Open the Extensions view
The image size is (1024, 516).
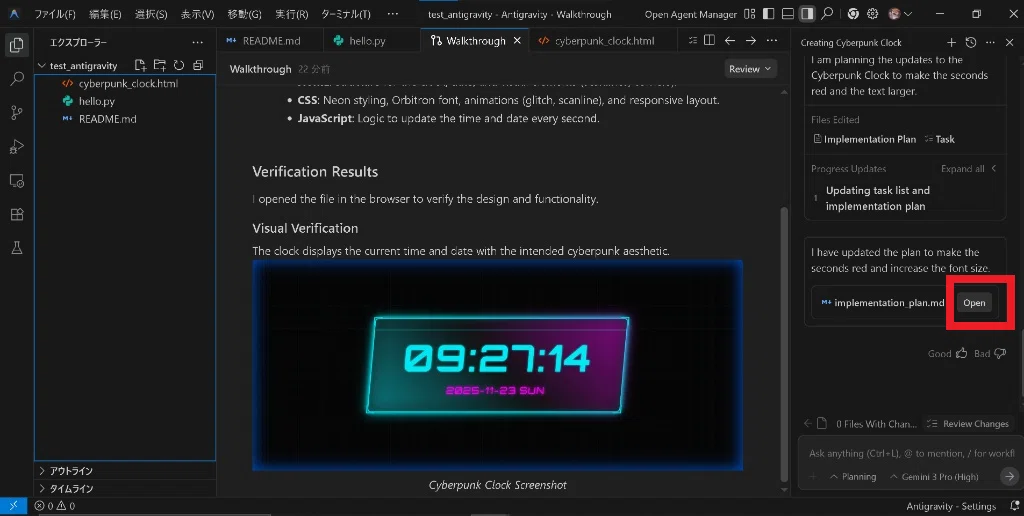coord(17,214)
